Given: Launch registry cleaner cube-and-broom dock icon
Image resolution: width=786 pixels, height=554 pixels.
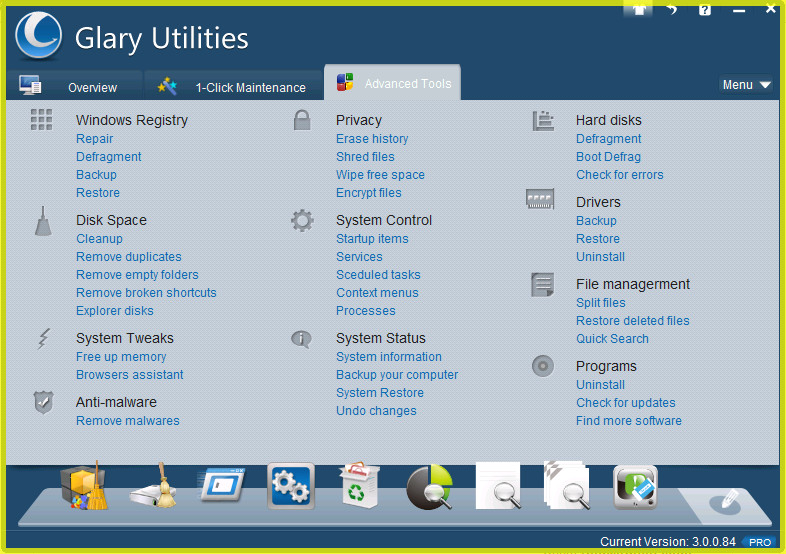Looking at the screenshot, I should 84,486.
